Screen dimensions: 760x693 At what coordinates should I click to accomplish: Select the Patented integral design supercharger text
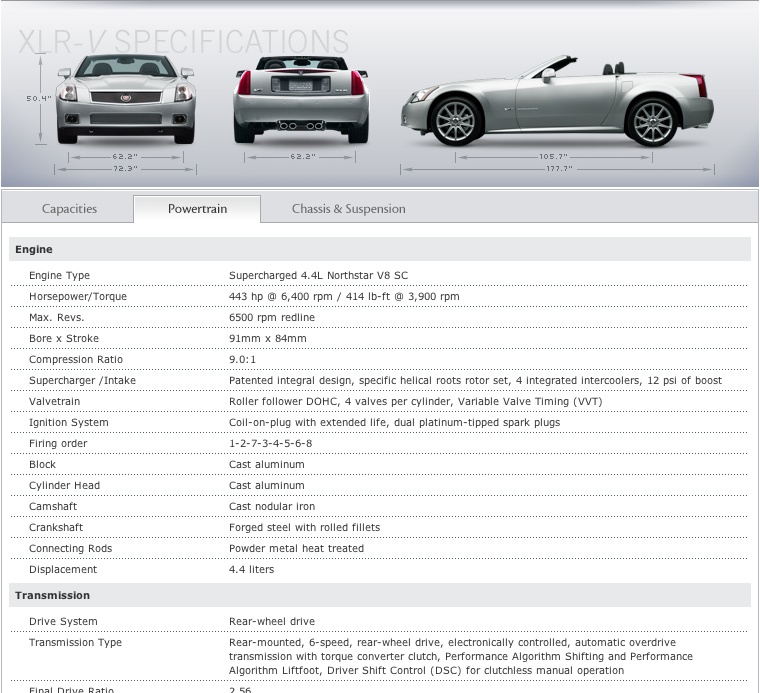click(x=475, y=380)
